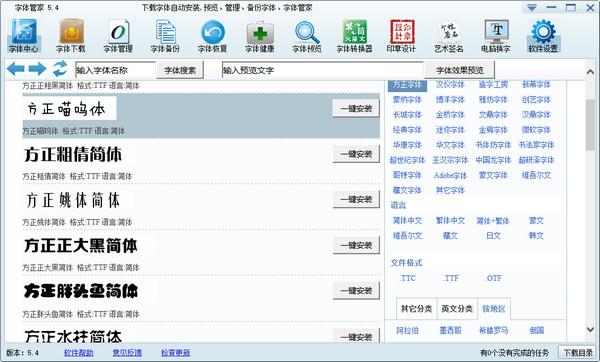
Task: Click 输入字体名称 search field
Action: tap(115, 70)
